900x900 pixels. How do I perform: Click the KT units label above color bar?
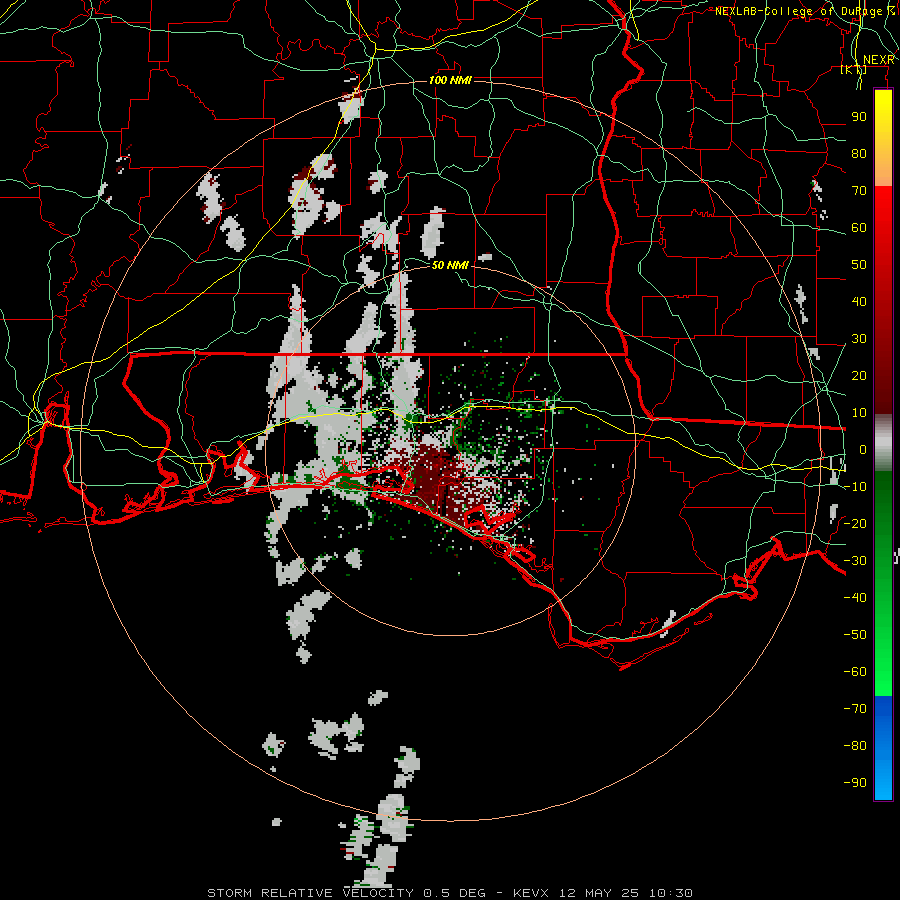pos(854,70)
